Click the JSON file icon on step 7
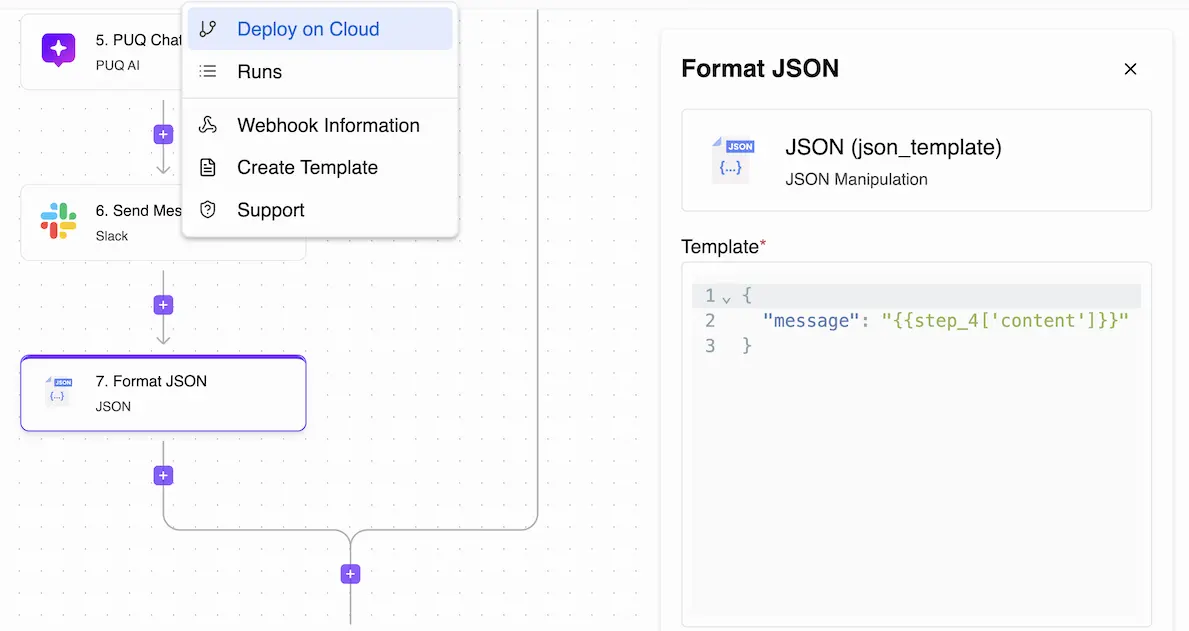The image size is (1189, 631). [x=59, y=391]
